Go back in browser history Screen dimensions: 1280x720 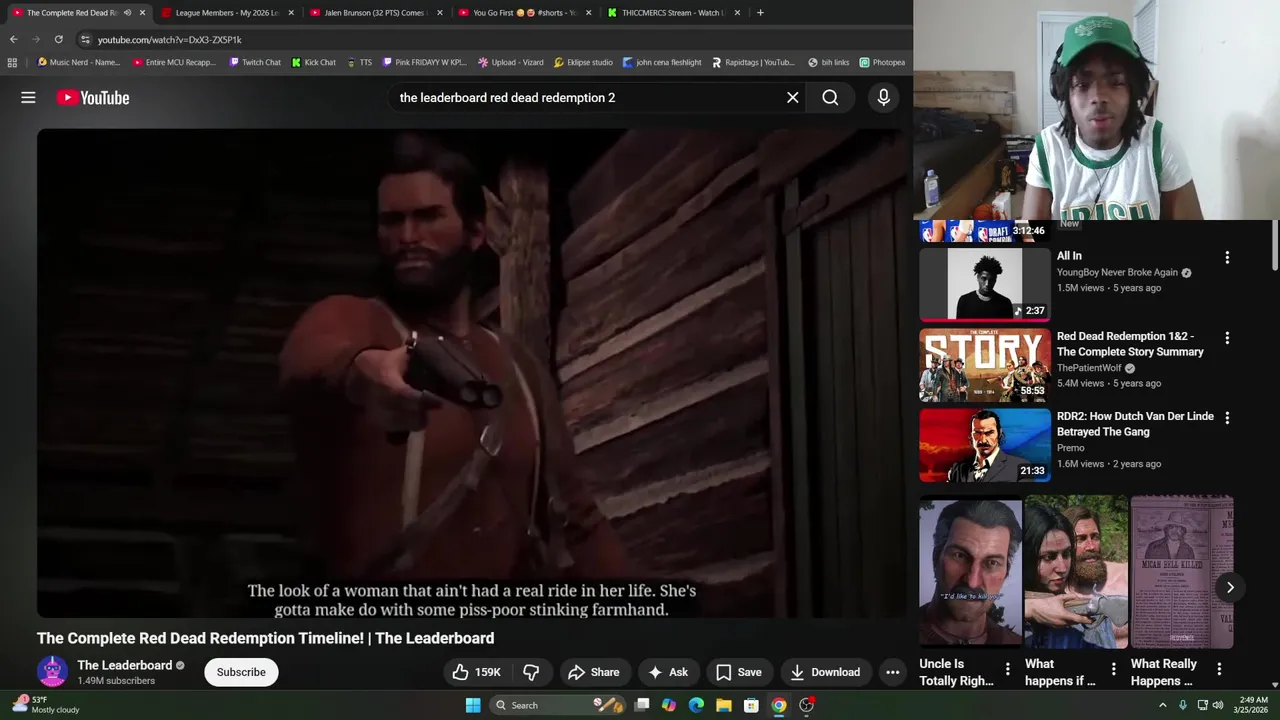tap(13, 39)
